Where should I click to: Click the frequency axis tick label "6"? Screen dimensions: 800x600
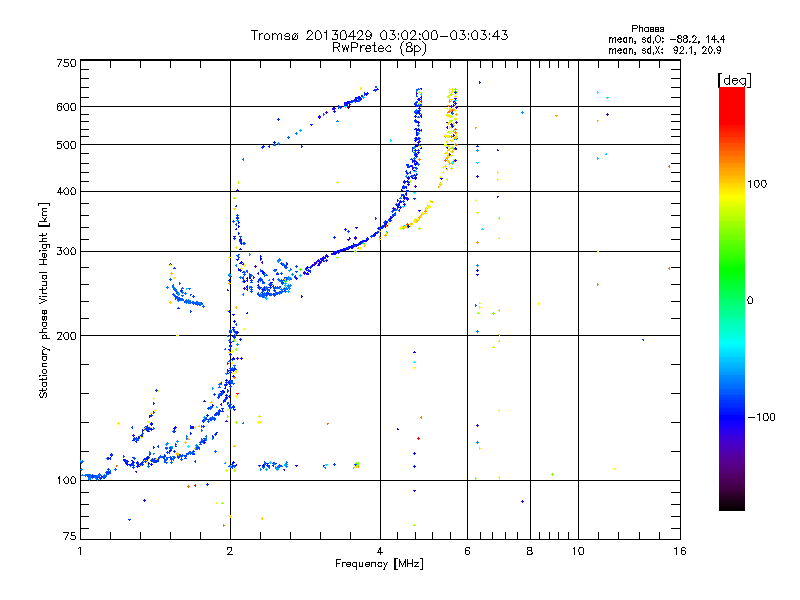(467, 551)
